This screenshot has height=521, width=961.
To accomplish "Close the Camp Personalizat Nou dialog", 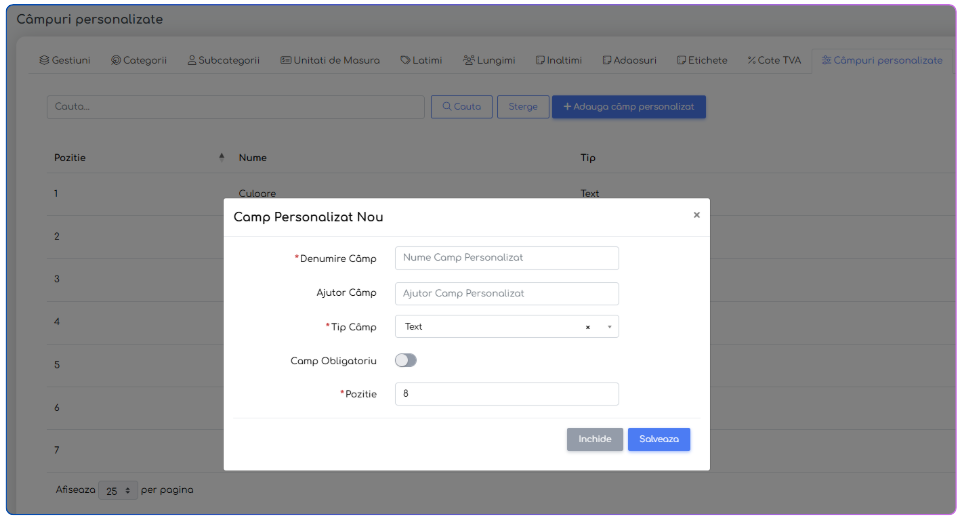I will tap(697, 215).
